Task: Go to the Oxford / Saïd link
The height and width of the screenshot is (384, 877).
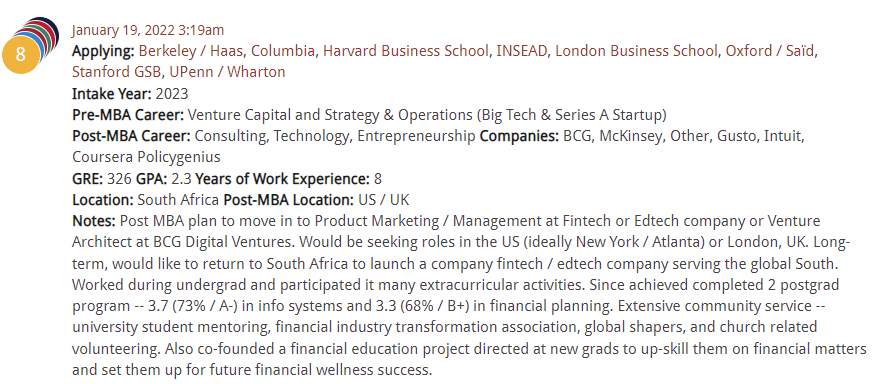Action: coord(770,51)
